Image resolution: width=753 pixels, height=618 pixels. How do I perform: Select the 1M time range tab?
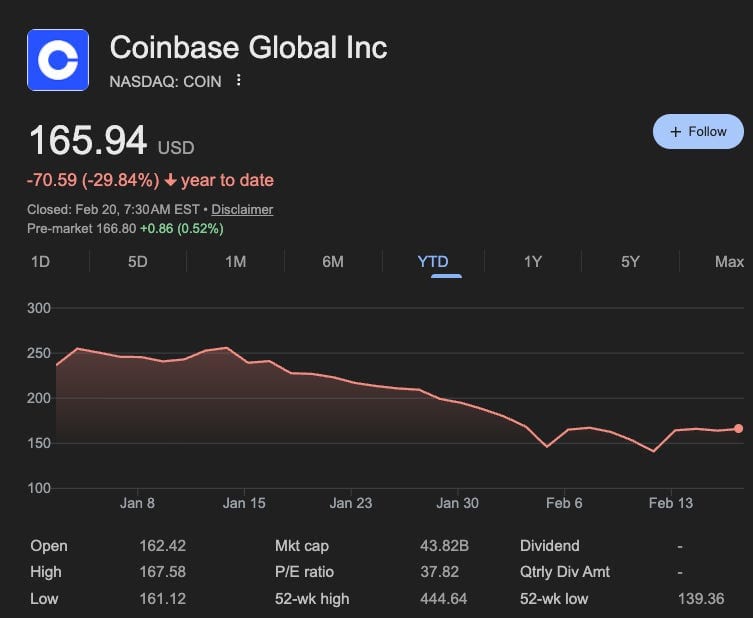point(236,262)
